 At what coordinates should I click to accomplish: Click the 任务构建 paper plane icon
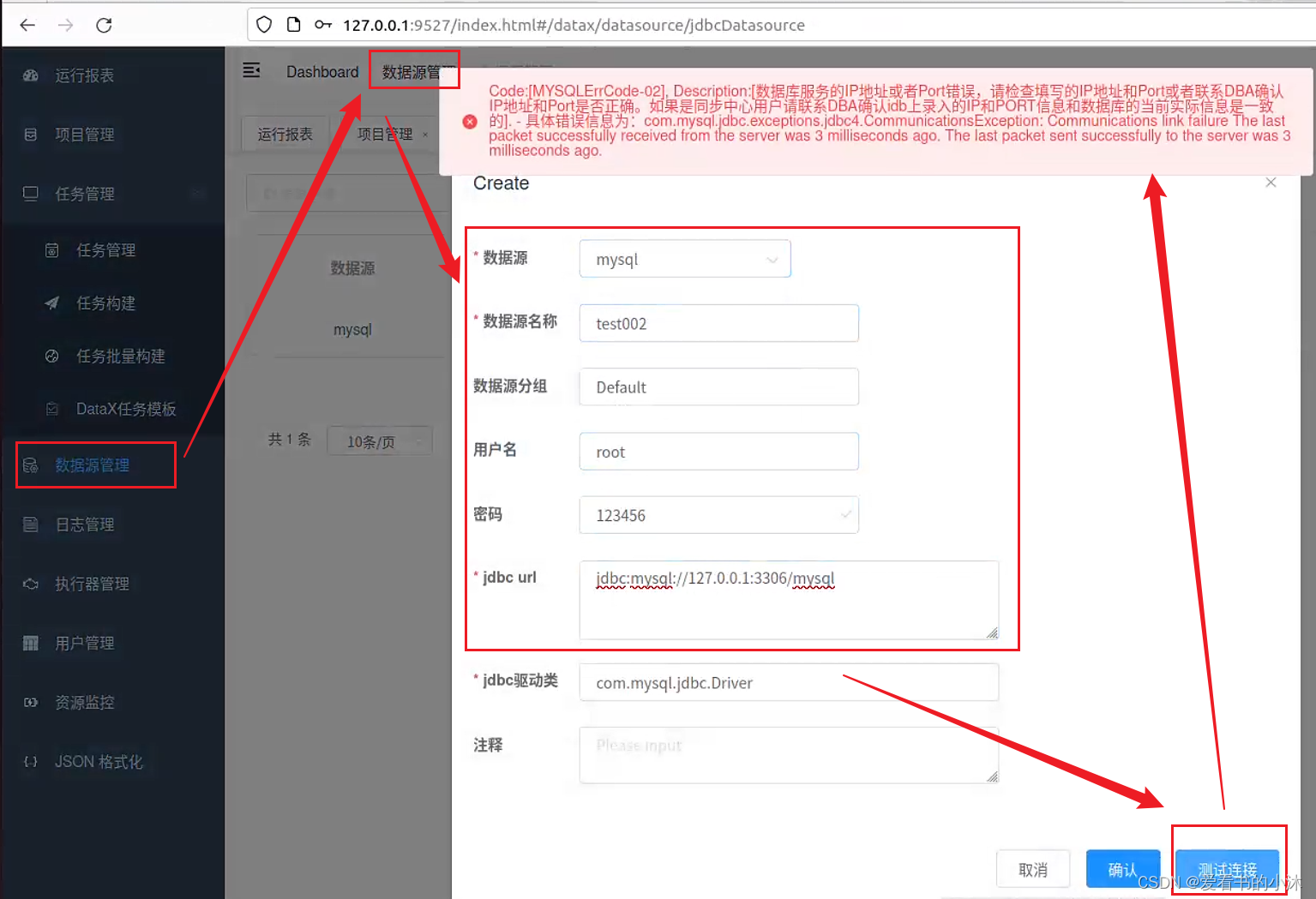[x=52, y=303]
